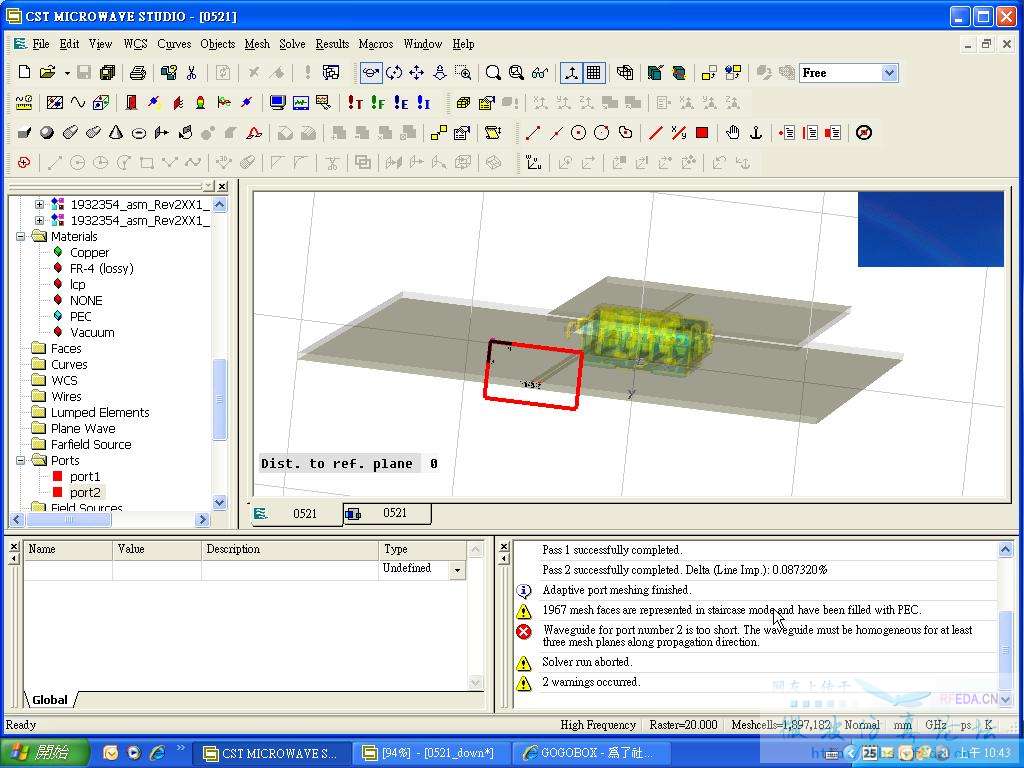Expand second 1932354_asm_Rev2XX1 component
Viewport: 1024px width, 768px height.
[x=39, y=221]
